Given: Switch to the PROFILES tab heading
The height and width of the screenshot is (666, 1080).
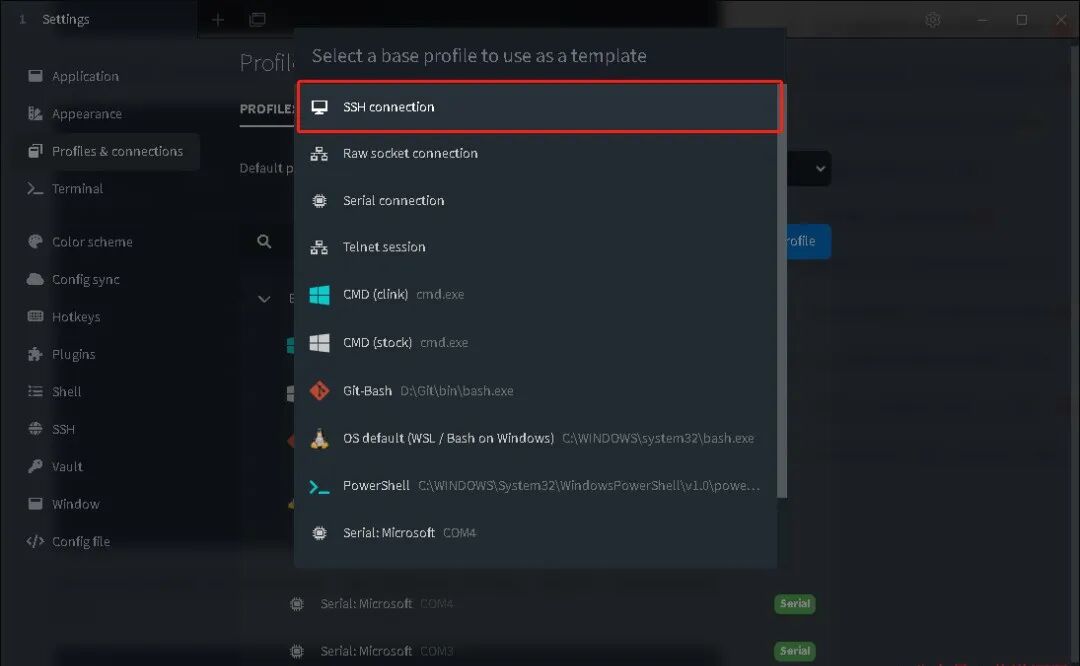Looking at the screenshot, I should point(267,109).
